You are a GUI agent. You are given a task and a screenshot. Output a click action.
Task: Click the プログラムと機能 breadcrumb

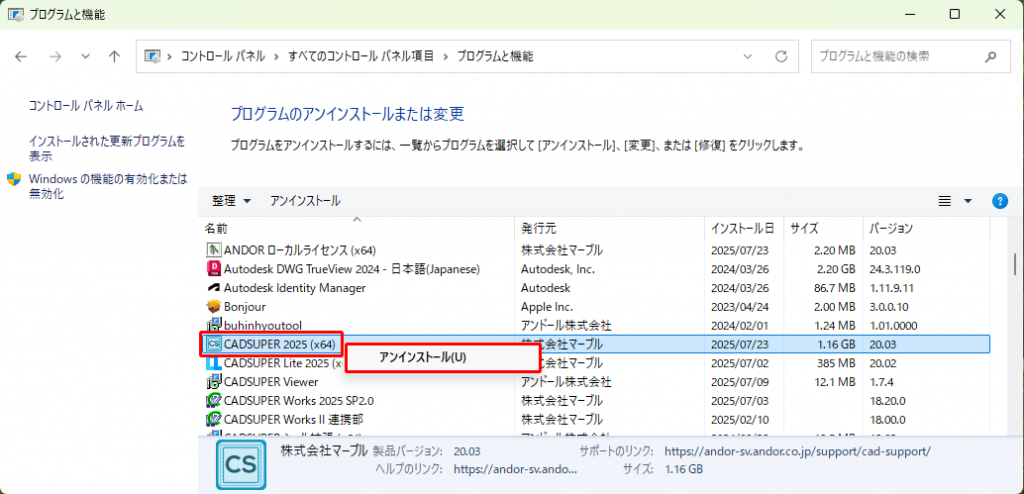[495, 57]
